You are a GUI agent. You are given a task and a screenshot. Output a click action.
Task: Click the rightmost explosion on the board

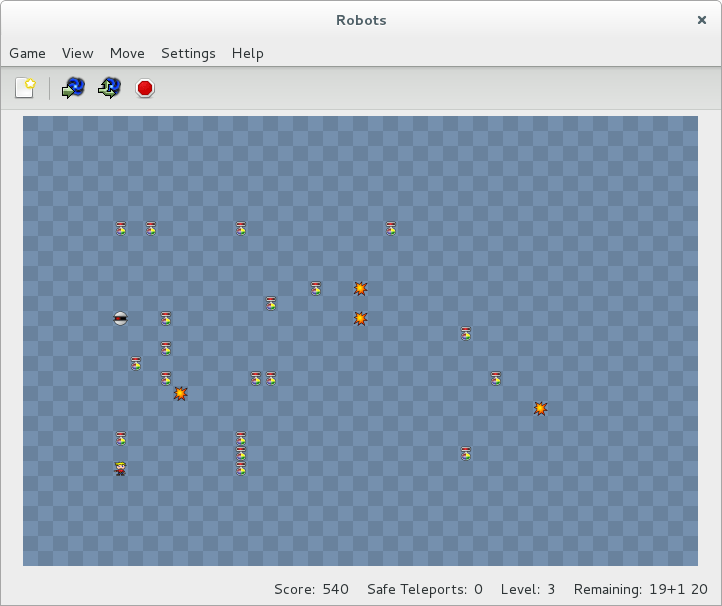pos(540,408)
